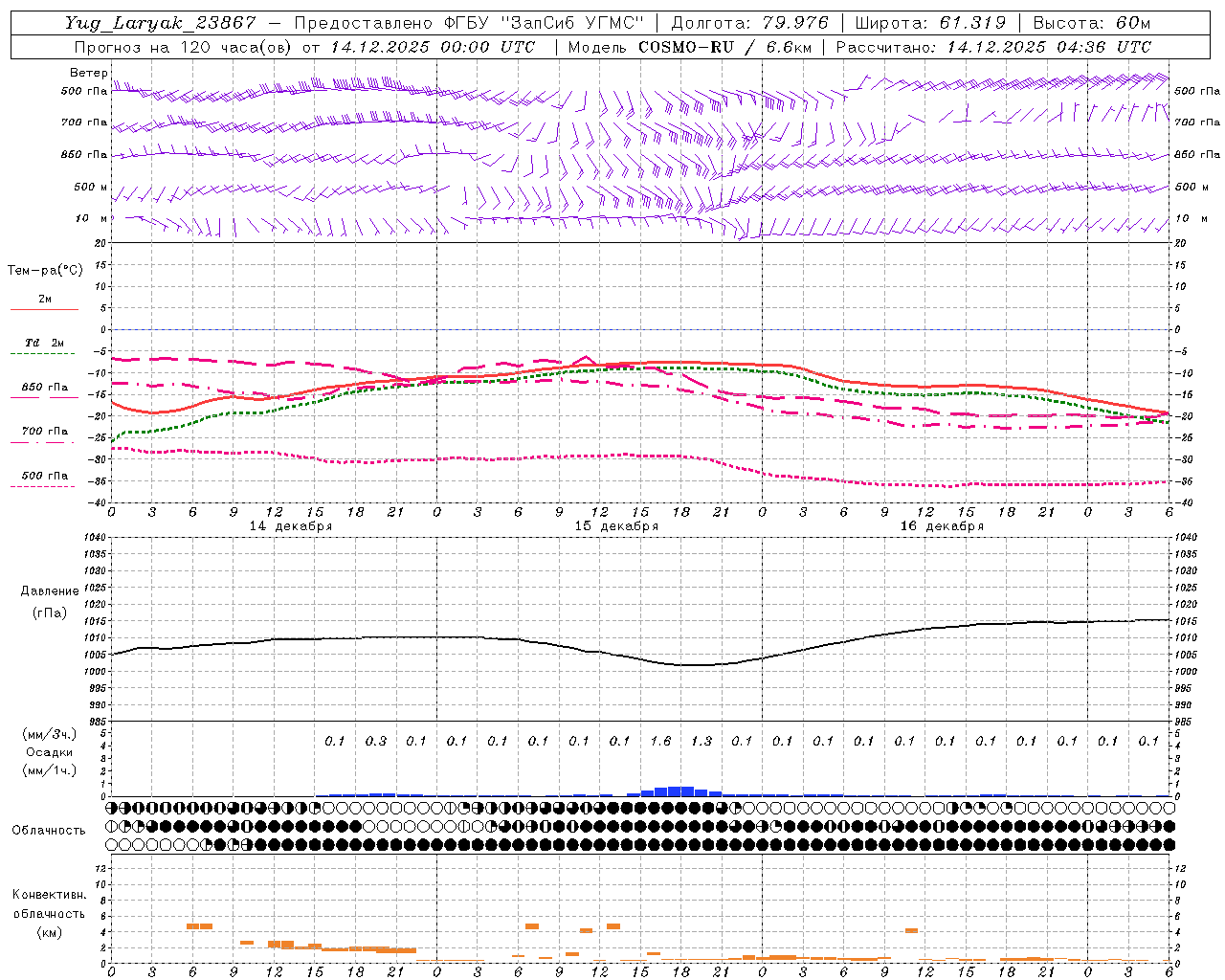Click the Конвективн. convective cloud label
The width and height of the screenshot is (1225, 980).
pos(50,895)
